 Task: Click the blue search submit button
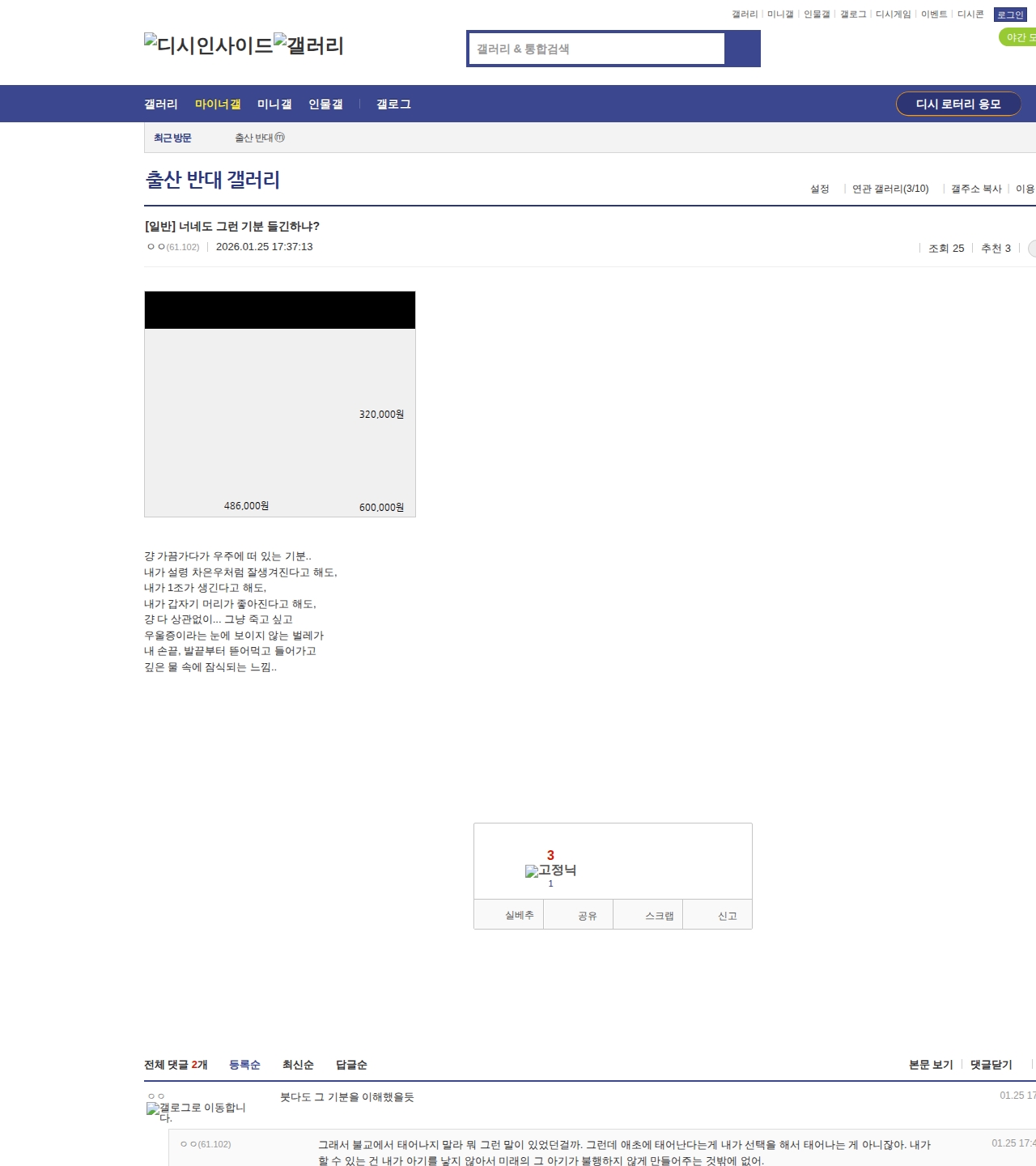pyautogui.click(x=742, y=49)
